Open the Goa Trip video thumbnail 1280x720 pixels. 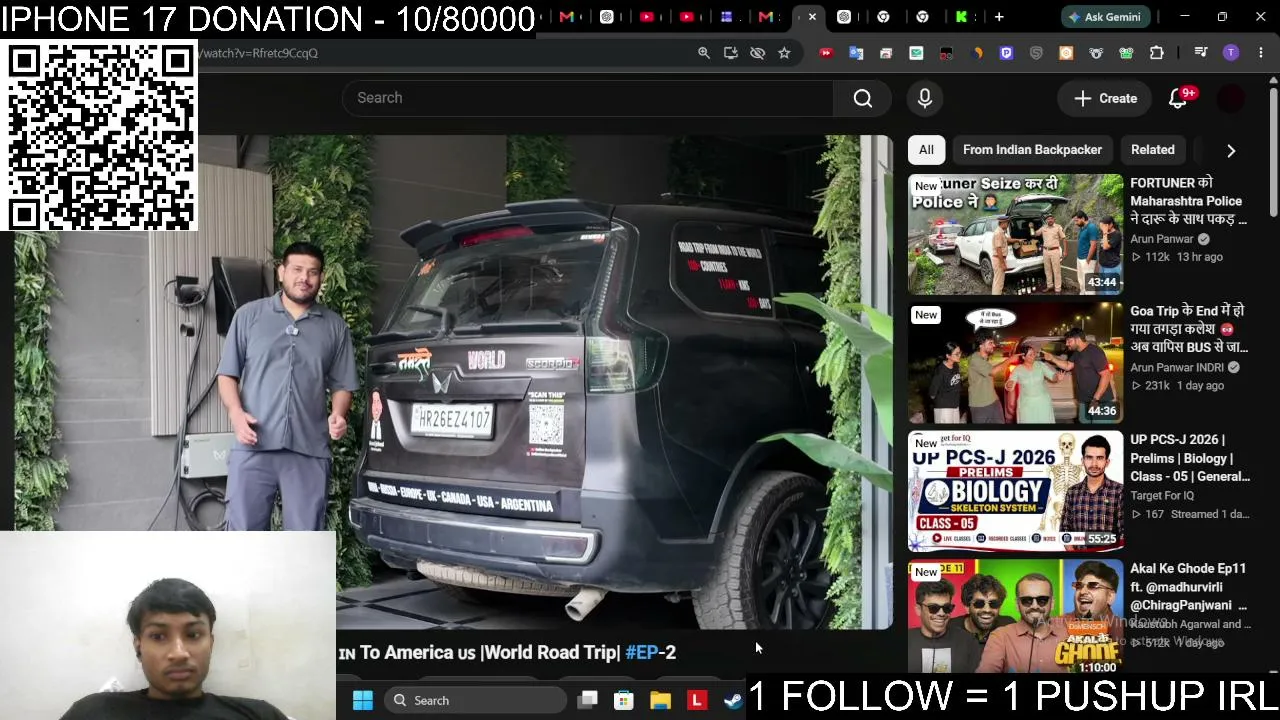(x=1015, y=363)
